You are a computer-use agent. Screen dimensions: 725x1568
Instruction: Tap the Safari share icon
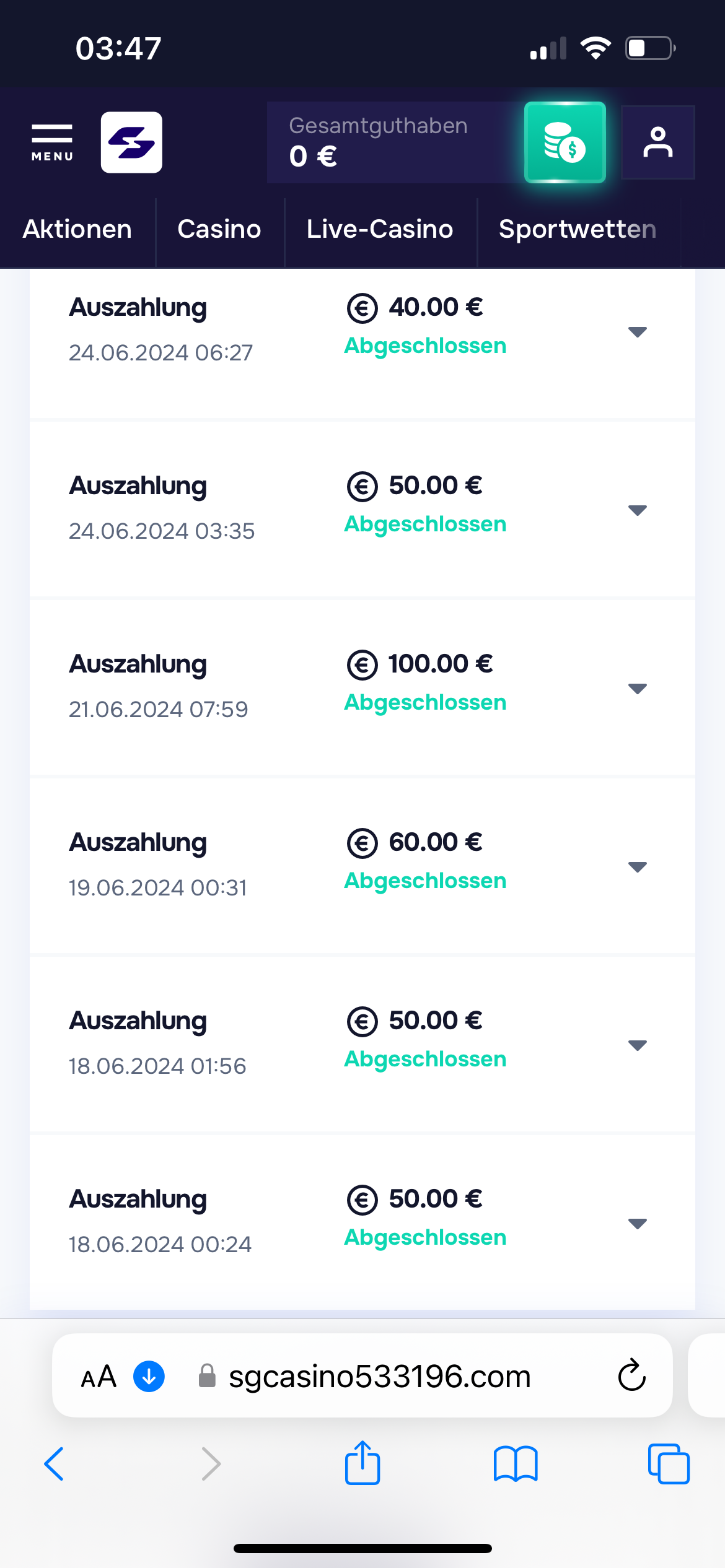tap(362, 1463)
